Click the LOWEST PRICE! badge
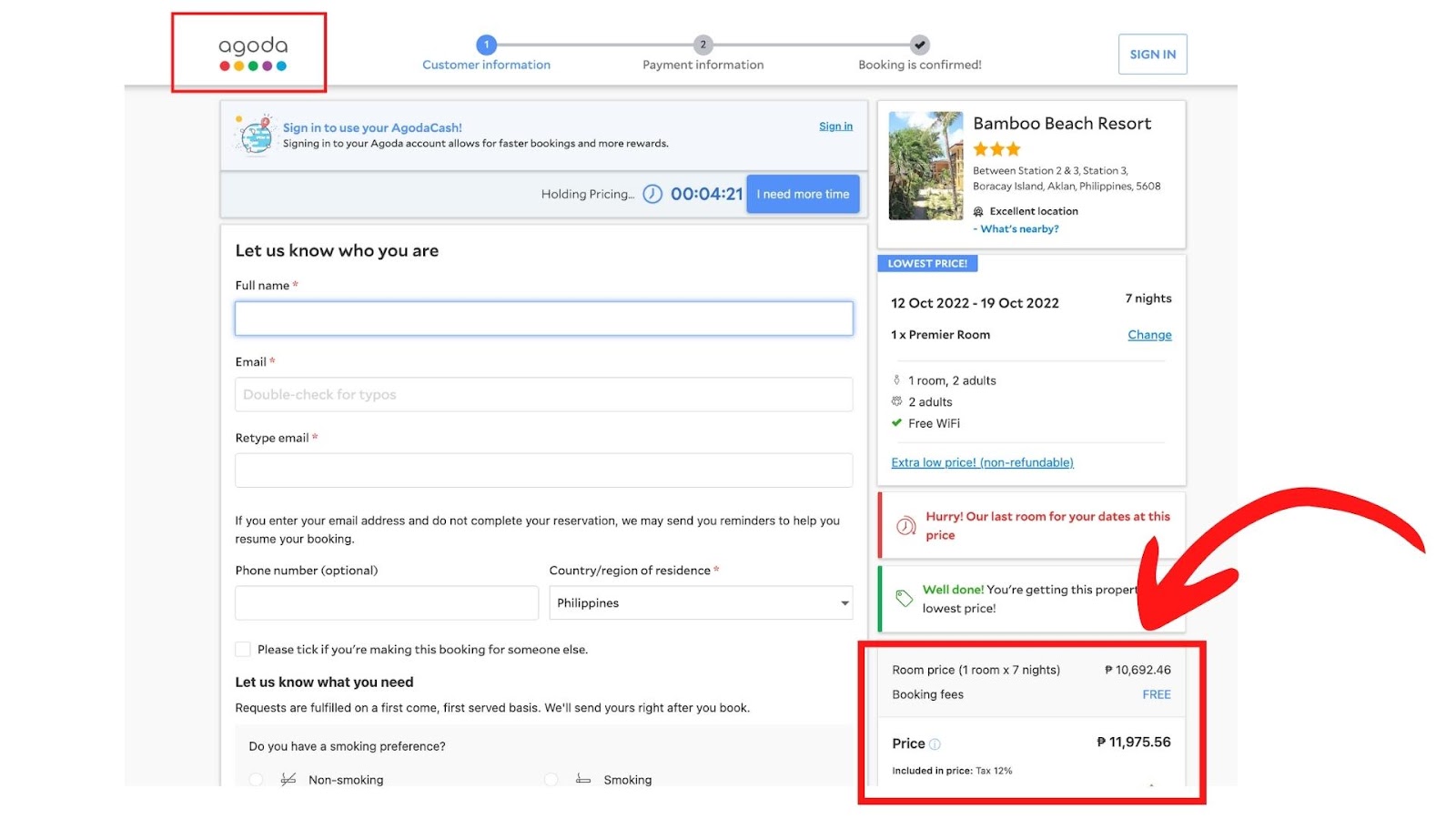Screen dimensions: 1456x819 [927, 264]
